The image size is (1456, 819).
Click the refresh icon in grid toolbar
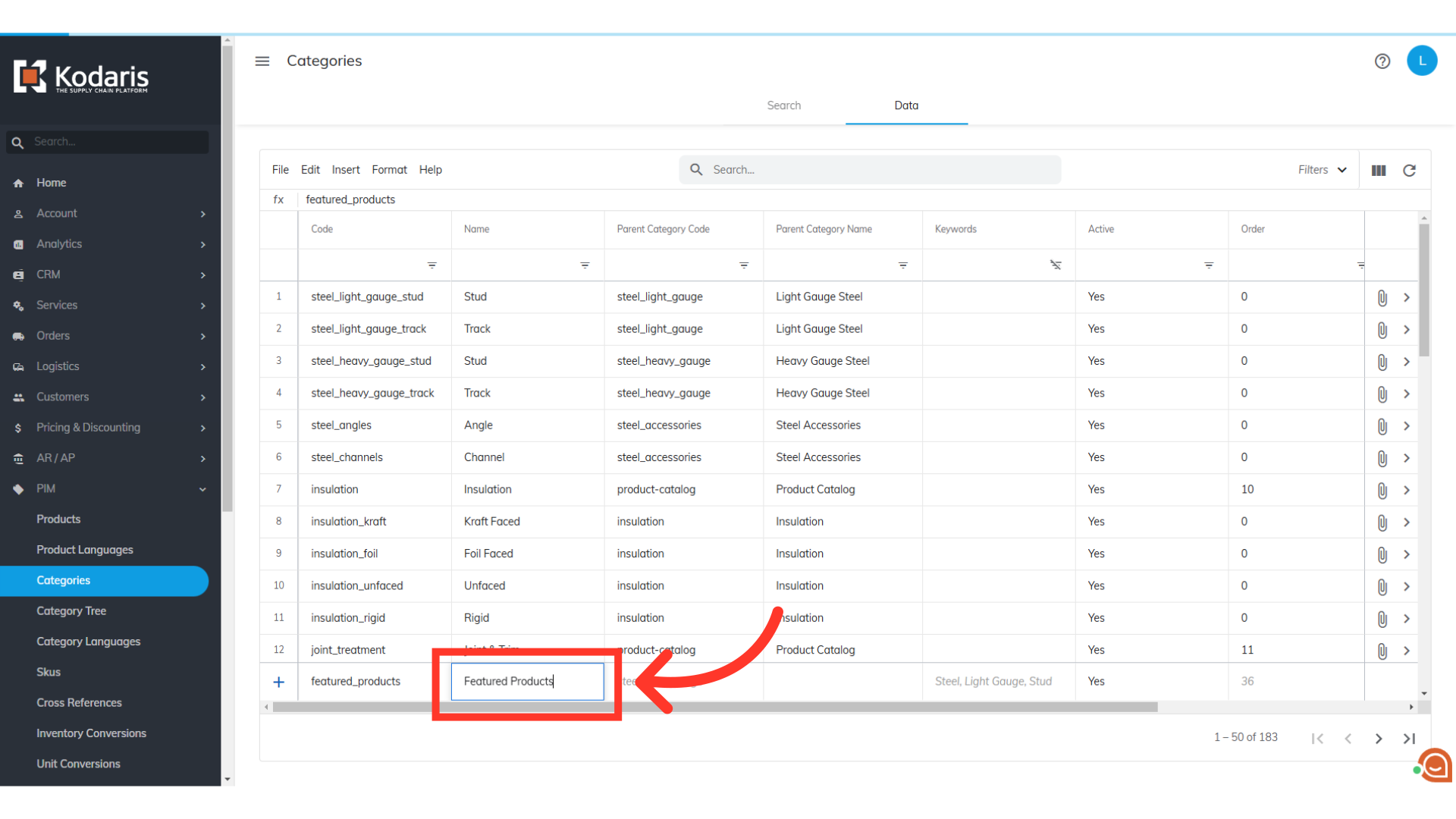tap(1409, 171)
